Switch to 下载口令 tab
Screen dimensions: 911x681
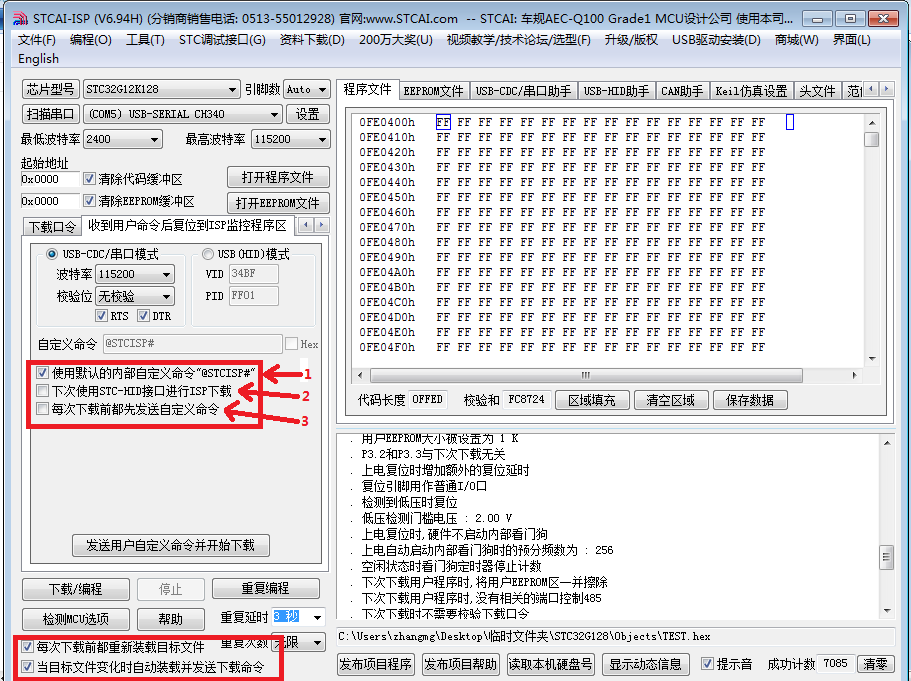(x=52, y=227)
